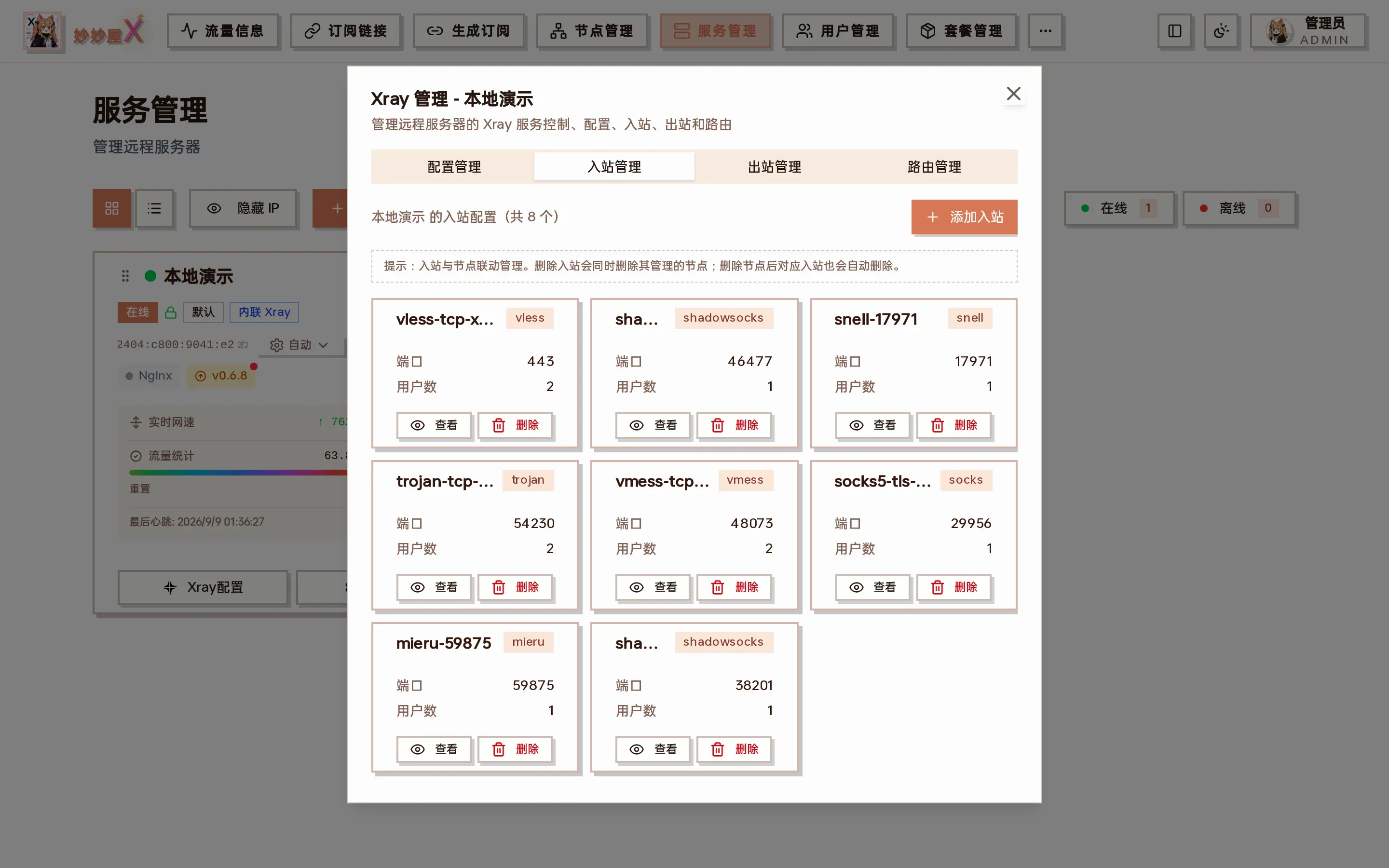Delete the vmess-tcp inbound

(x=735, y=587)
